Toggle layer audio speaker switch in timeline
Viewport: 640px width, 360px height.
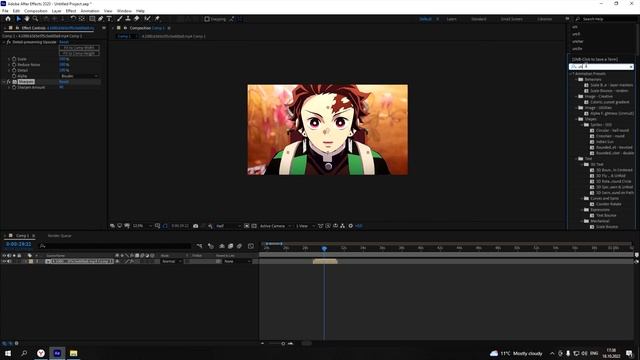tap(9, 261)
